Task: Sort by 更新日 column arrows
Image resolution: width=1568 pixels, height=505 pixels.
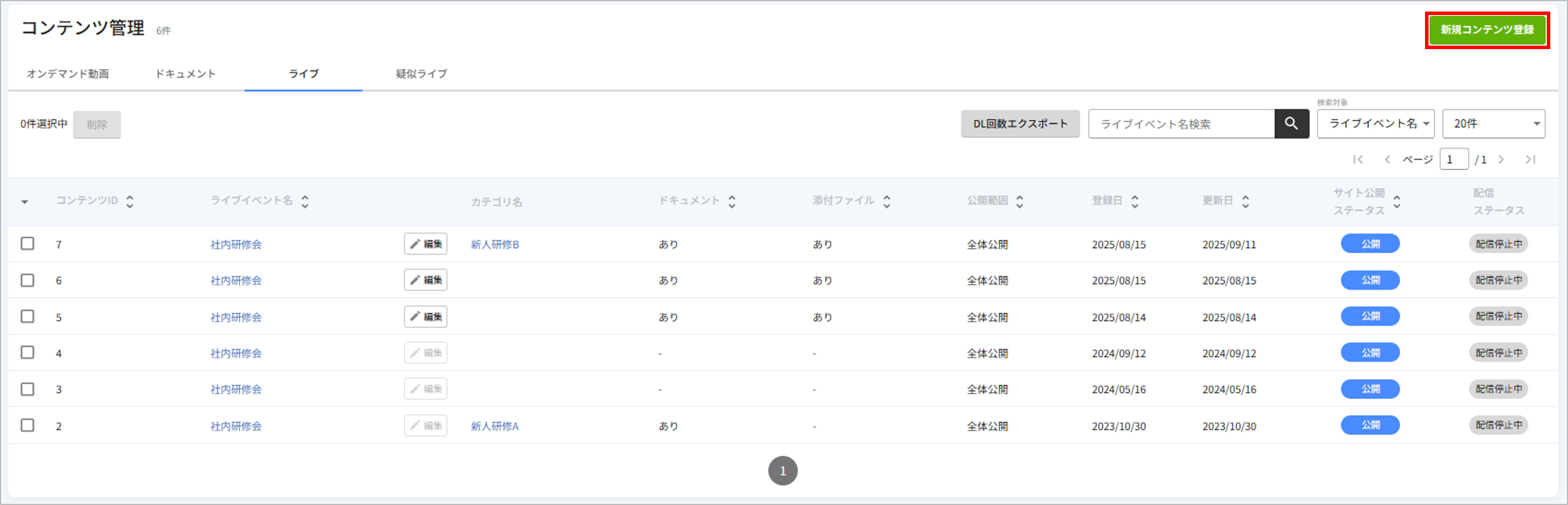Action: click(x=1245, y=201)
